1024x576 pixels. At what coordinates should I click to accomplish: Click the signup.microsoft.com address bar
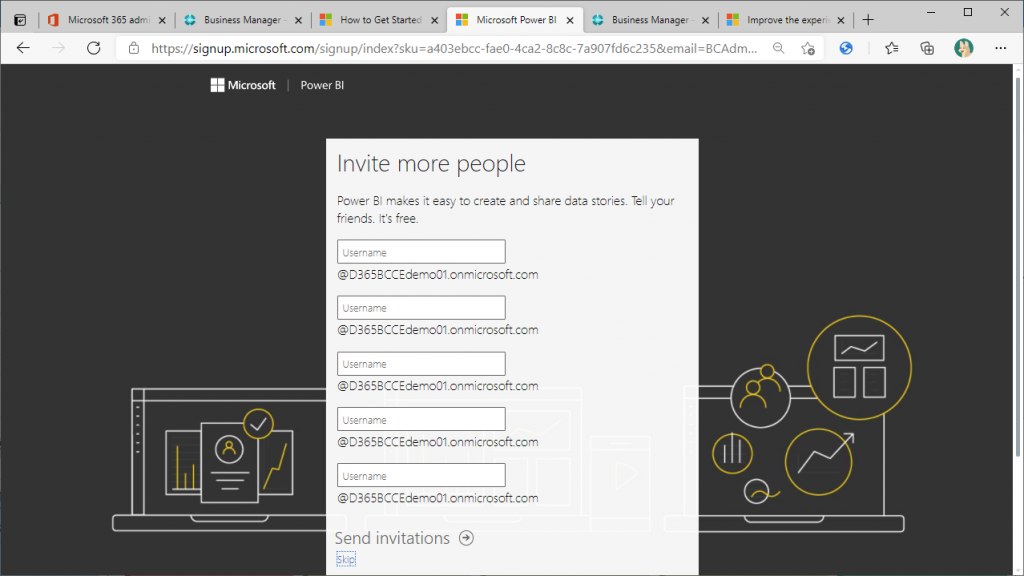[x=454, y=48]
